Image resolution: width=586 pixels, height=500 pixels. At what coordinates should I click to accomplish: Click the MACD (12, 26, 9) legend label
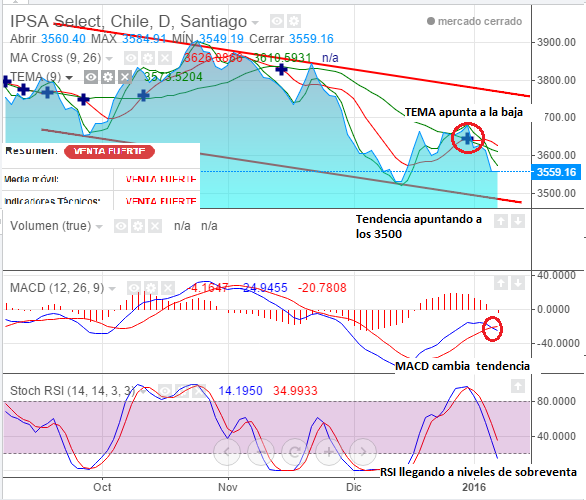[57, 288]
